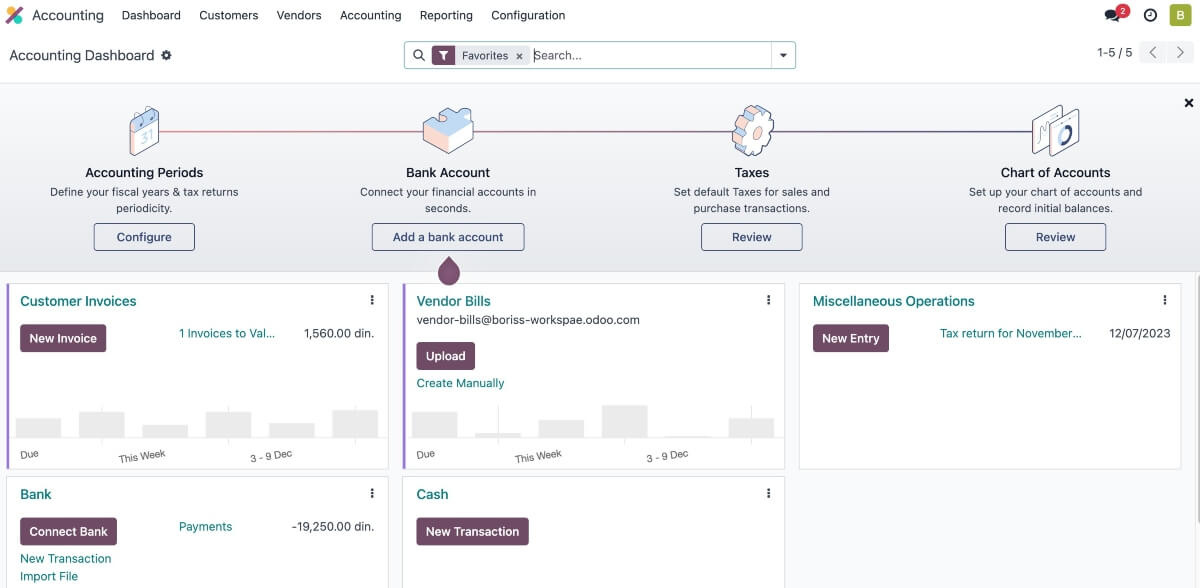Click the 1-5 / 5 pager counter

point(1114,53)
